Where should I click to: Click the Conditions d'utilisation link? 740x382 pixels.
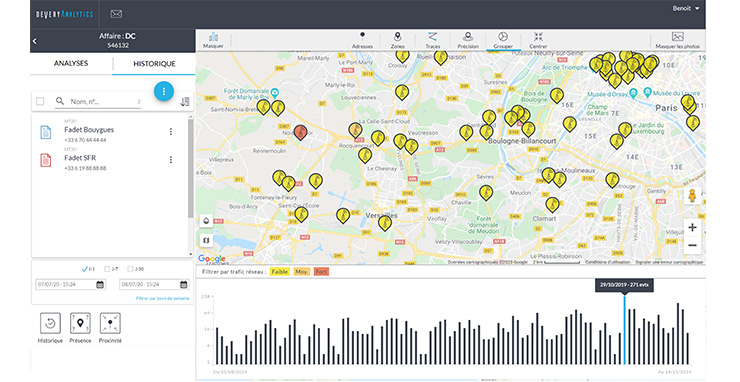[x=607, y=262]
